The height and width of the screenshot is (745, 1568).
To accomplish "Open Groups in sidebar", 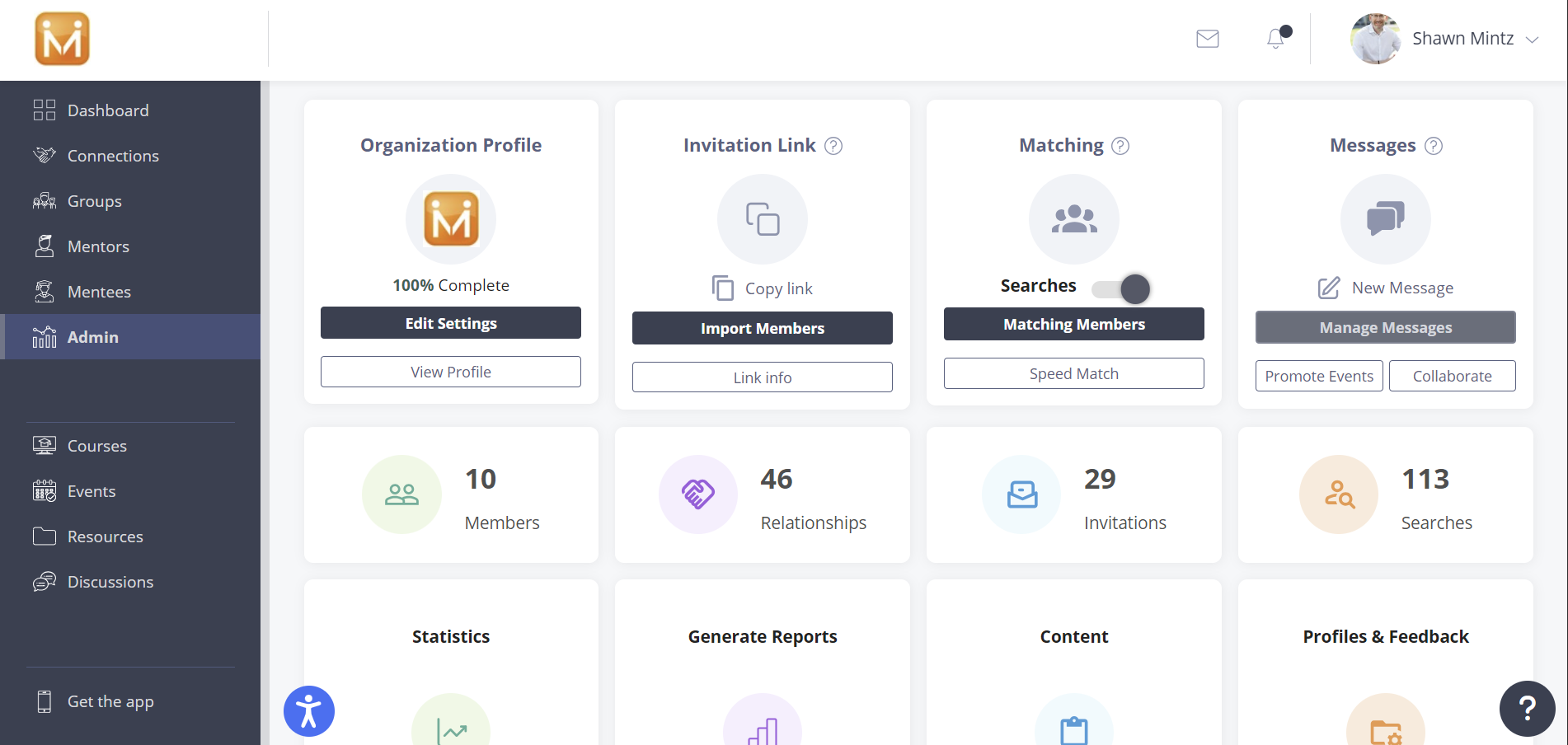I will [x=130, y=201].
